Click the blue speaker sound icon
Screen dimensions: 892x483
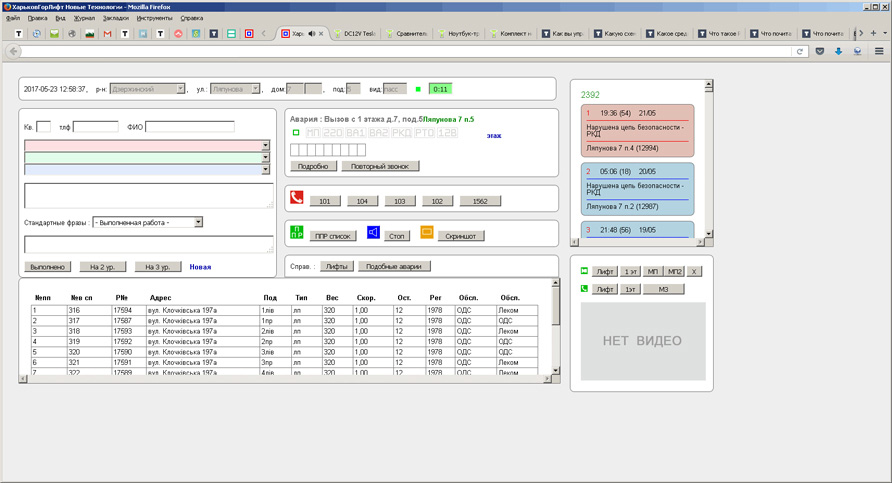(373, 234)
